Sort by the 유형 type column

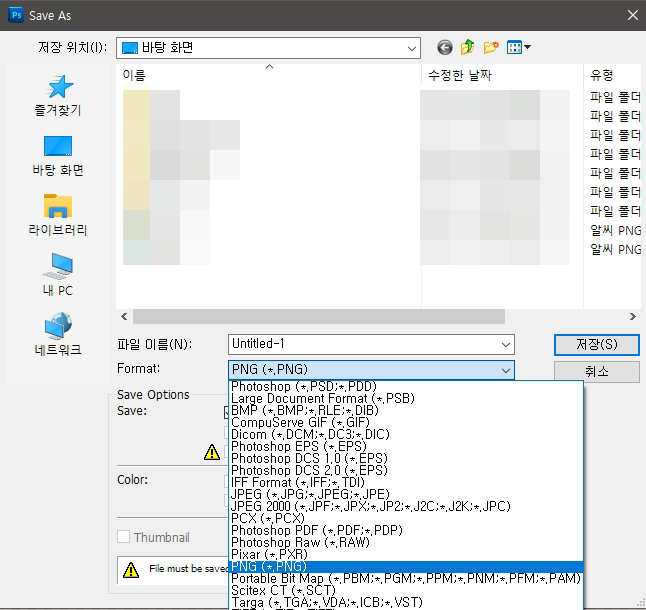pos(612,75)
